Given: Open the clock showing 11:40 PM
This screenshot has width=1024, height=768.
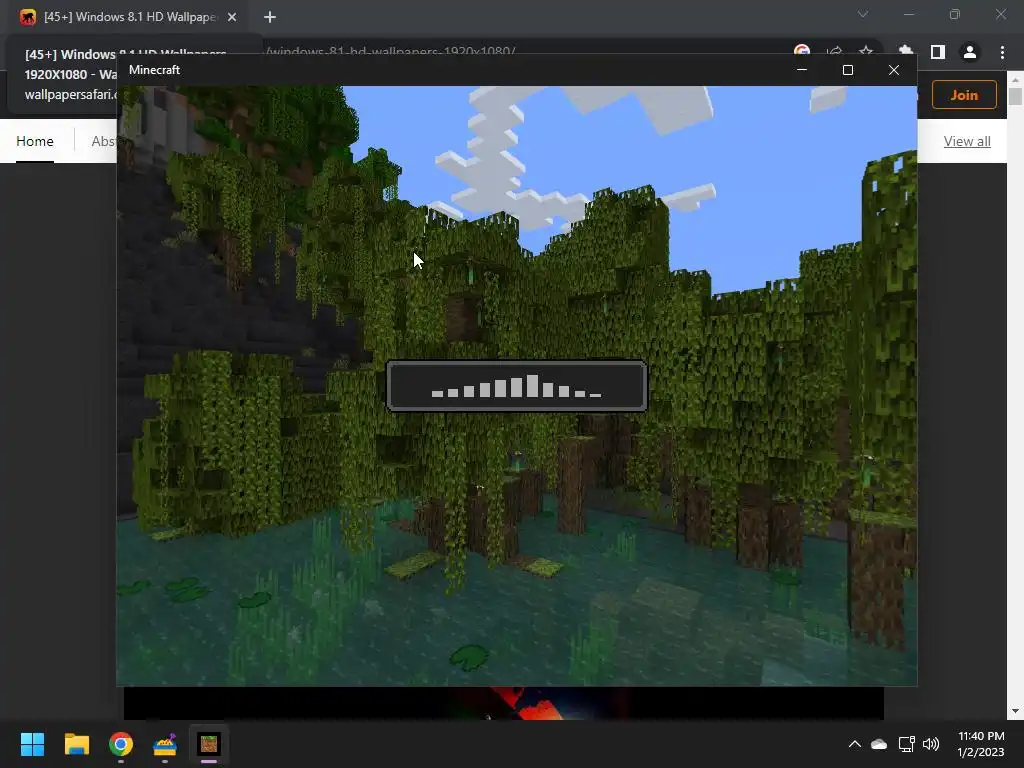Looking at the screenshot, I should (x=981, y=744).
